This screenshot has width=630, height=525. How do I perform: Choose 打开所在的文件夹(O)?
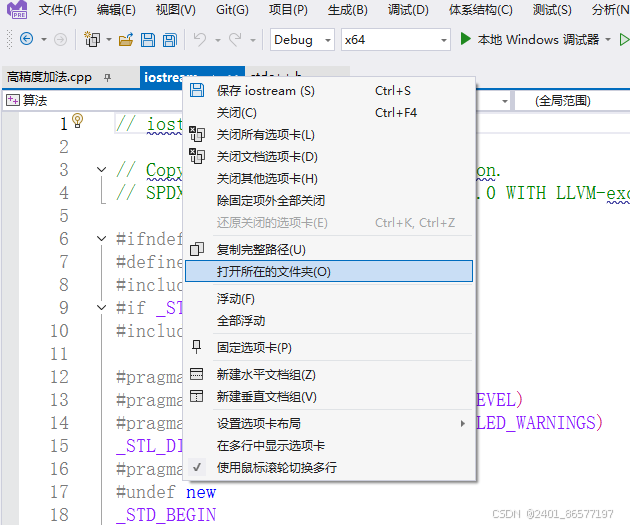[x=329, y=272]
